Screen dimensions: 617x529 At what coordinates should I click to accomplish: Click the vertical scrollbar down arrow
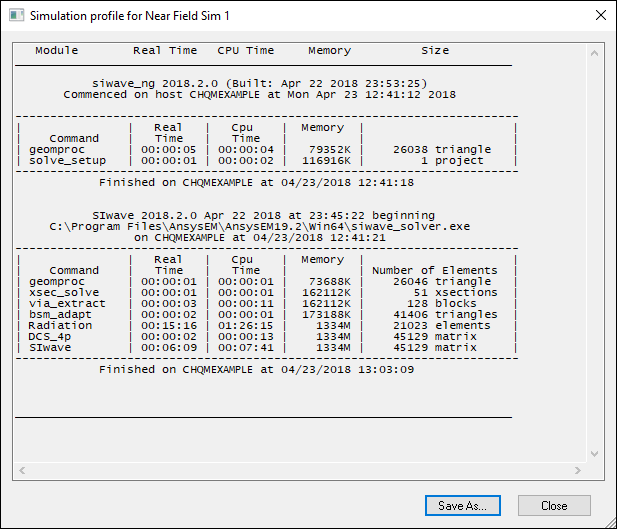pyautogui.click(x=594, y=454)
